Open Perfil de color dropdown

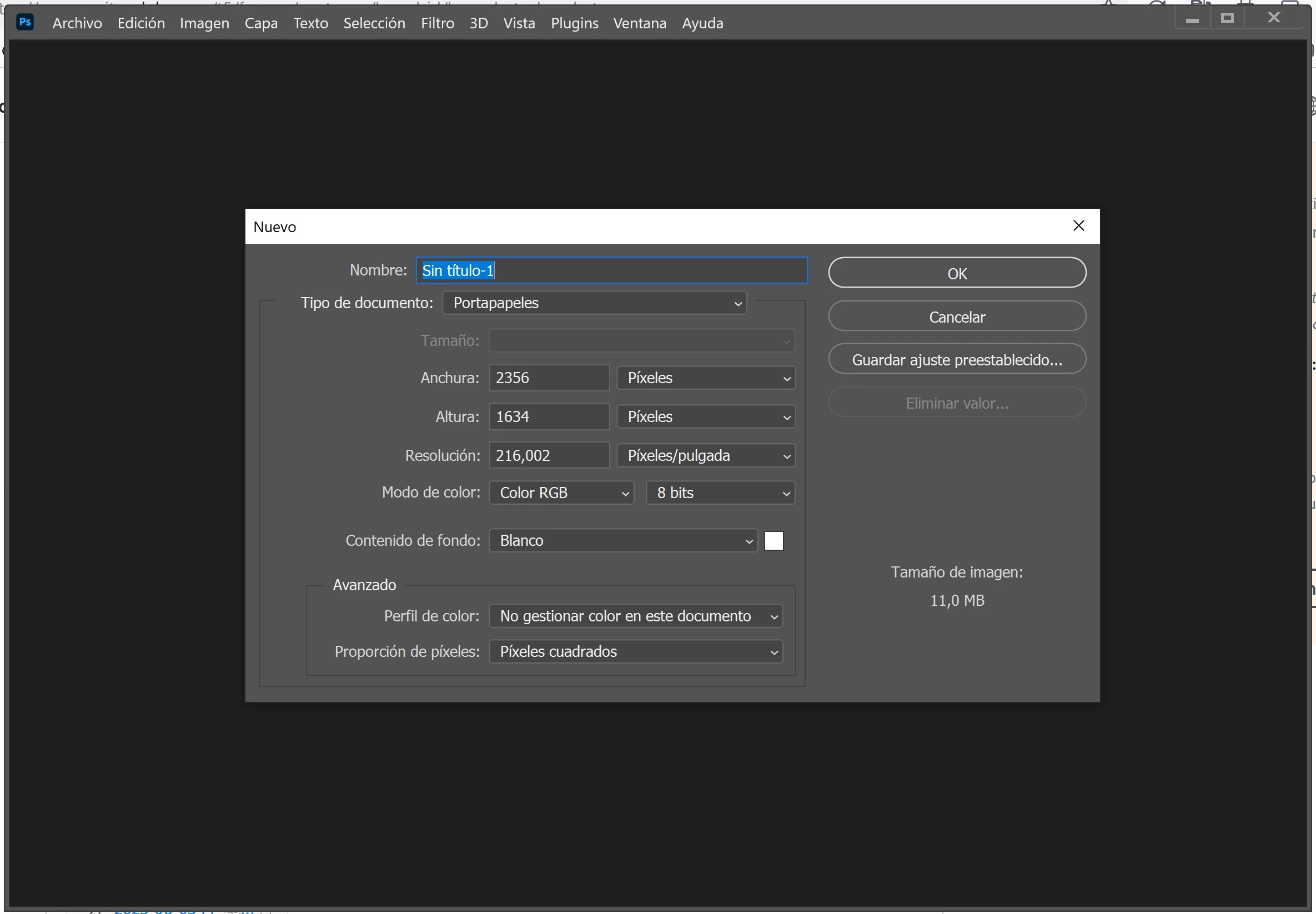635,616
